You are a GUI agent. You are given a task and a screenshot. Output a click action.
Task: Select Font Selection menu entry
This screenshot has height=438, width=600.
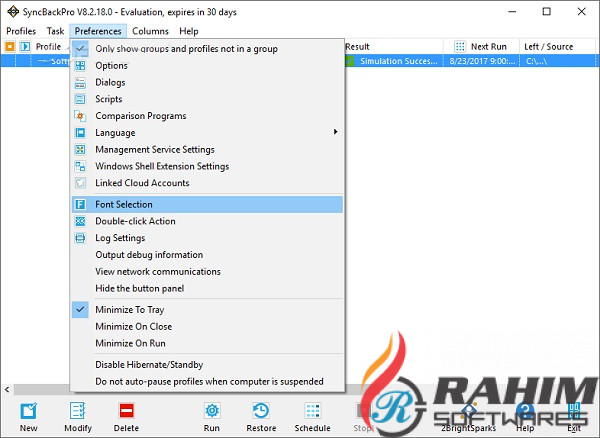[x=207, y=204]
